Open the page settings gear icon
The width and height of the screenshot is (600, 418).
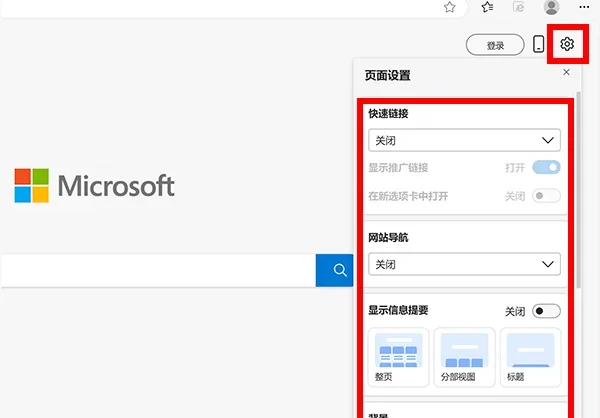point(567,44)
